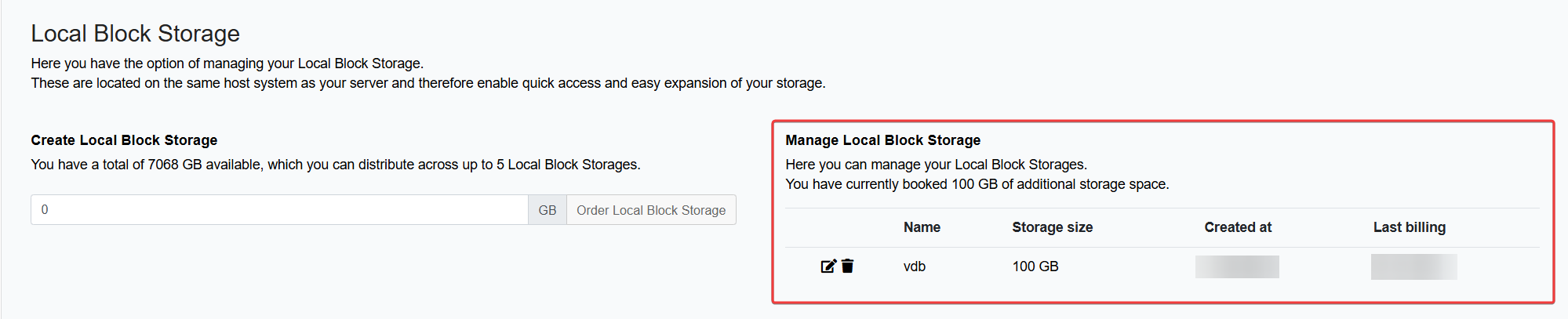This screenshot has height=319, width=1568.
Task: Select the Last billing column header
Action: 1410,227
